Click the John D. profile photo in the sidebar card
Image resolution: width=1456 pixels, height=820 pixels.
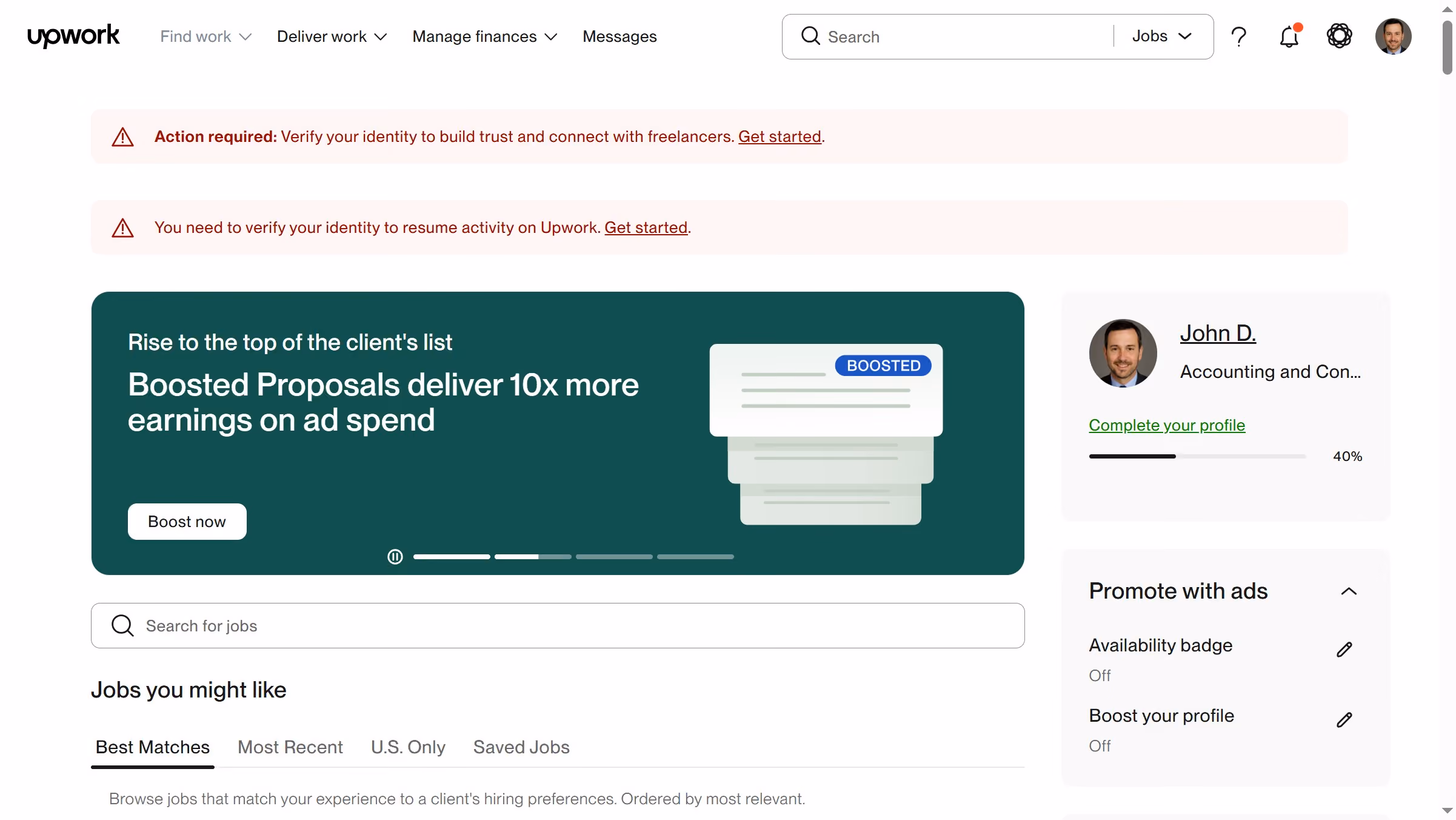[1123, 353]
